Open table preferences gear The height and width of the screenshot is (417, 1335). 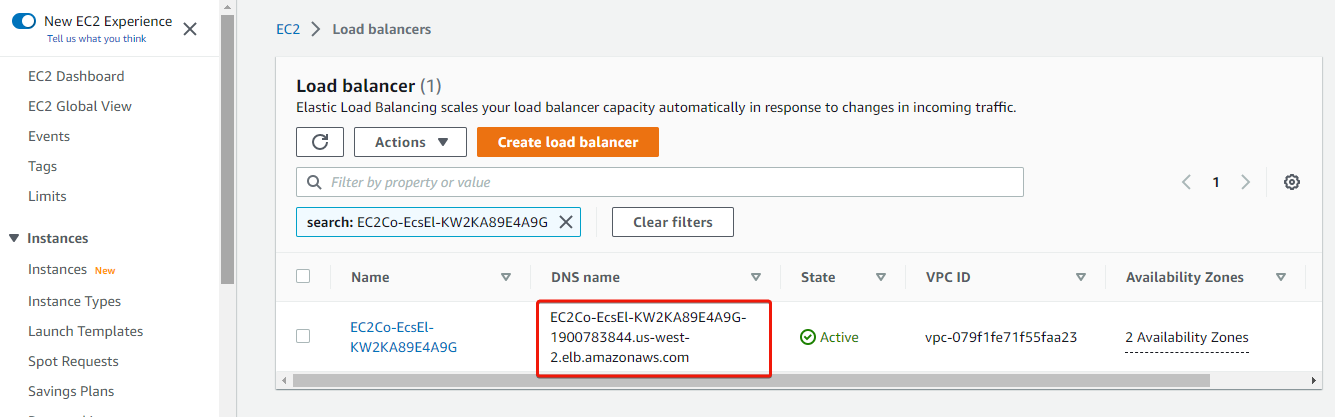click(x=1292, y=182)
